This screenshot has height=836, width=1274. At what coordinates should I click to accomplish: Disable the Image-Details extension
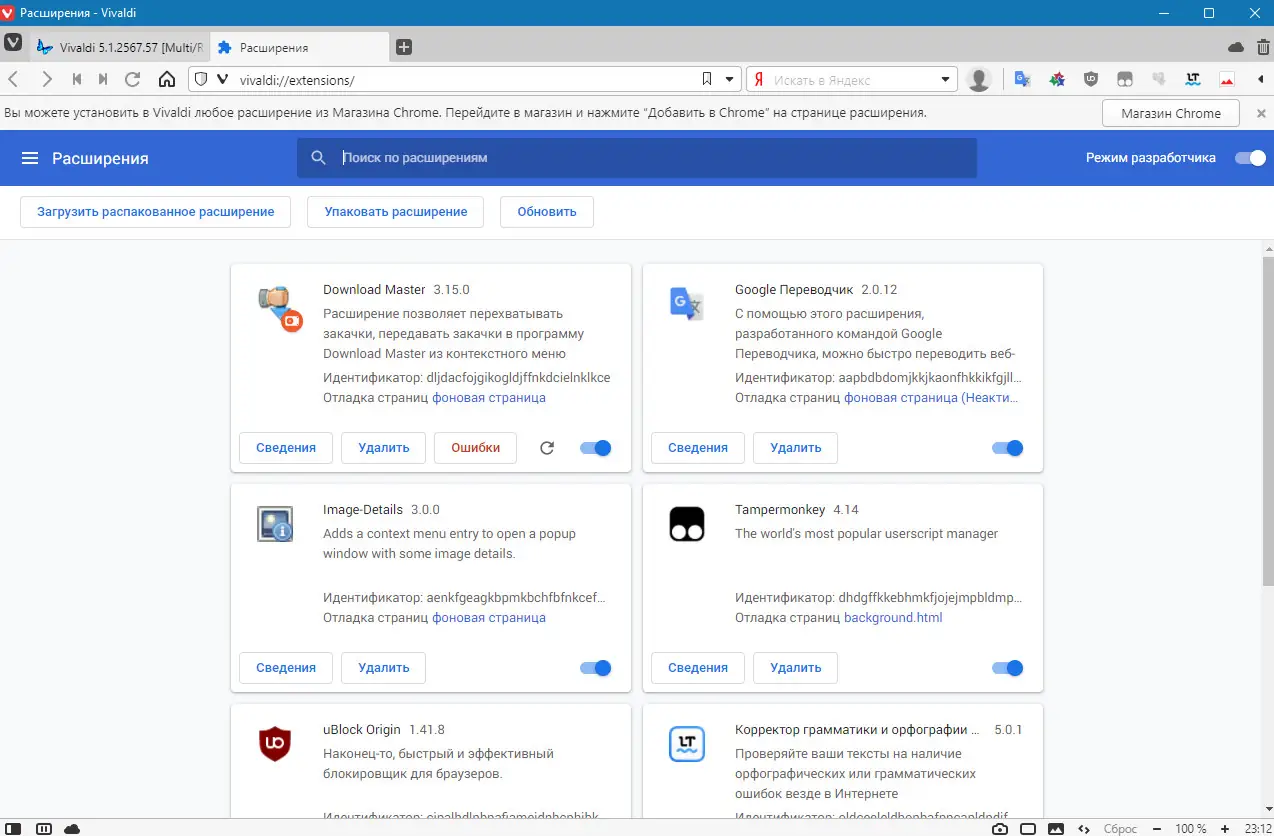coord(596,668)
